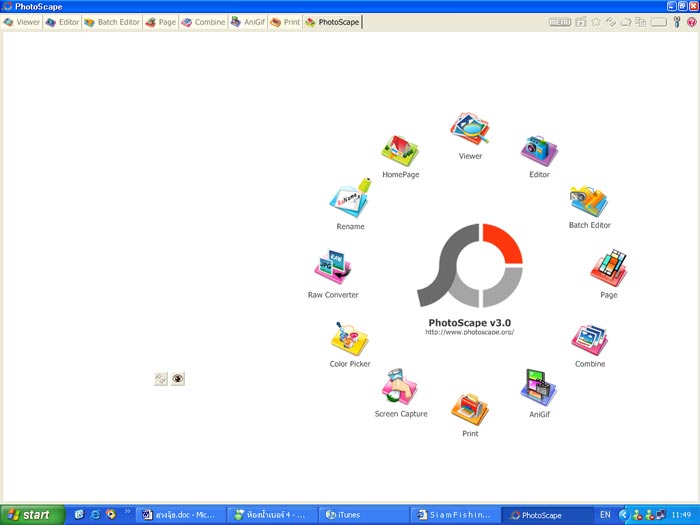Viewport: 700px width, 525px height.
Task: Switch to the AniGif tab
Action: tap(248, 22)
